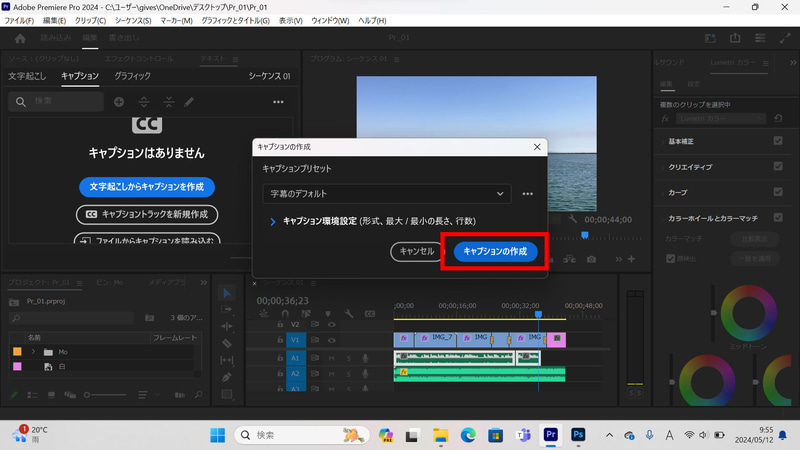
Task: Select the Rectangle tool in the tools panel
Action: point(227,394)
